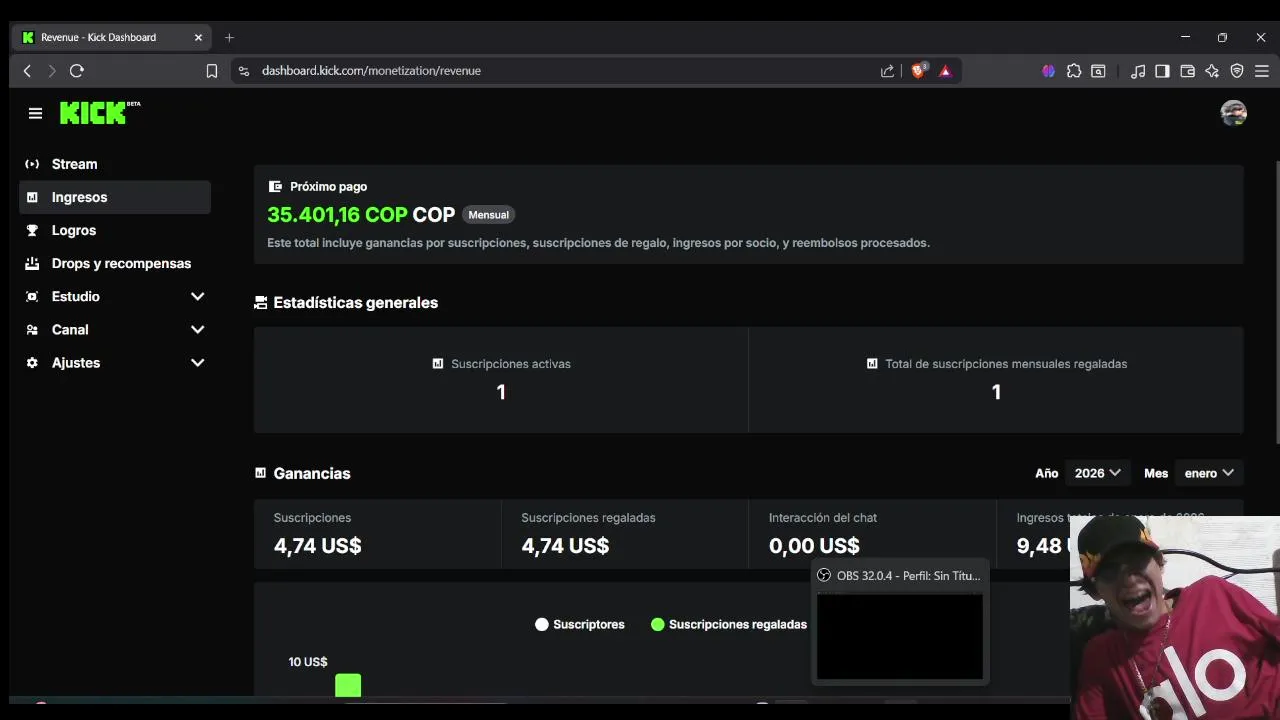This screenshot has width=1280, height=720.
Task: Expand the Canal sidebar section
Action: [197, 329]
